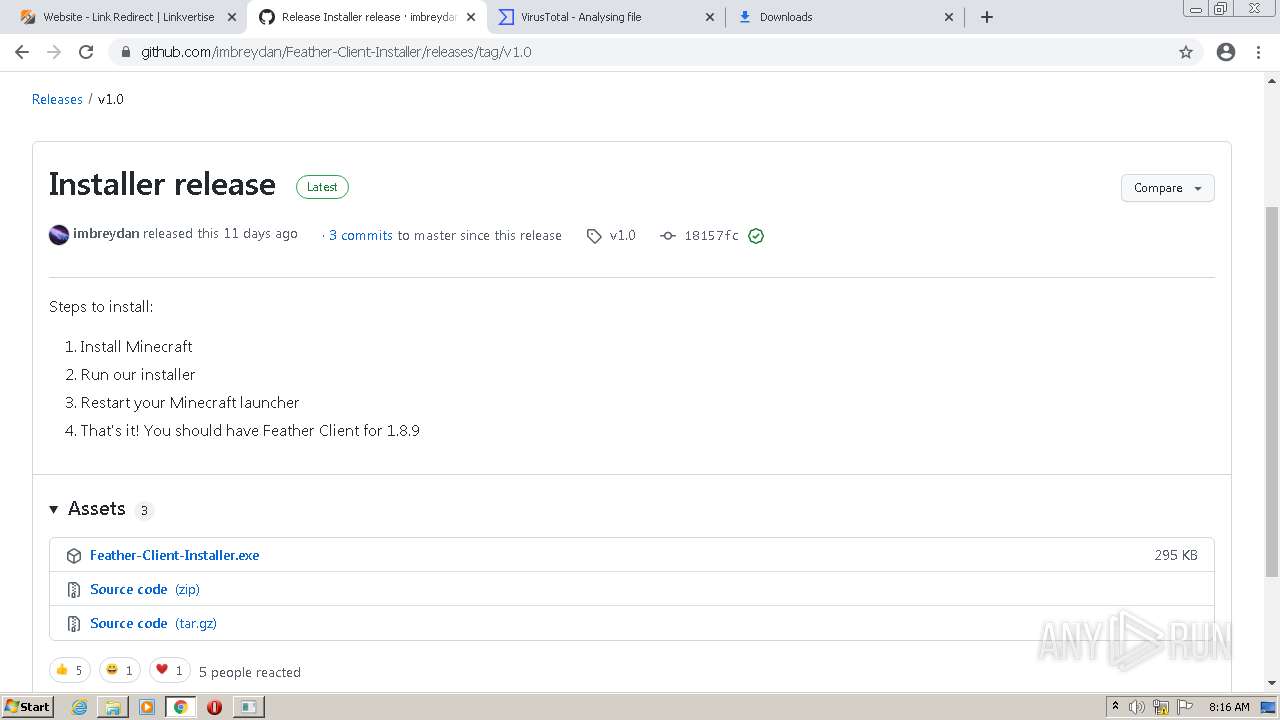Click the '5 people reacted' text

[x=250, y=672]
